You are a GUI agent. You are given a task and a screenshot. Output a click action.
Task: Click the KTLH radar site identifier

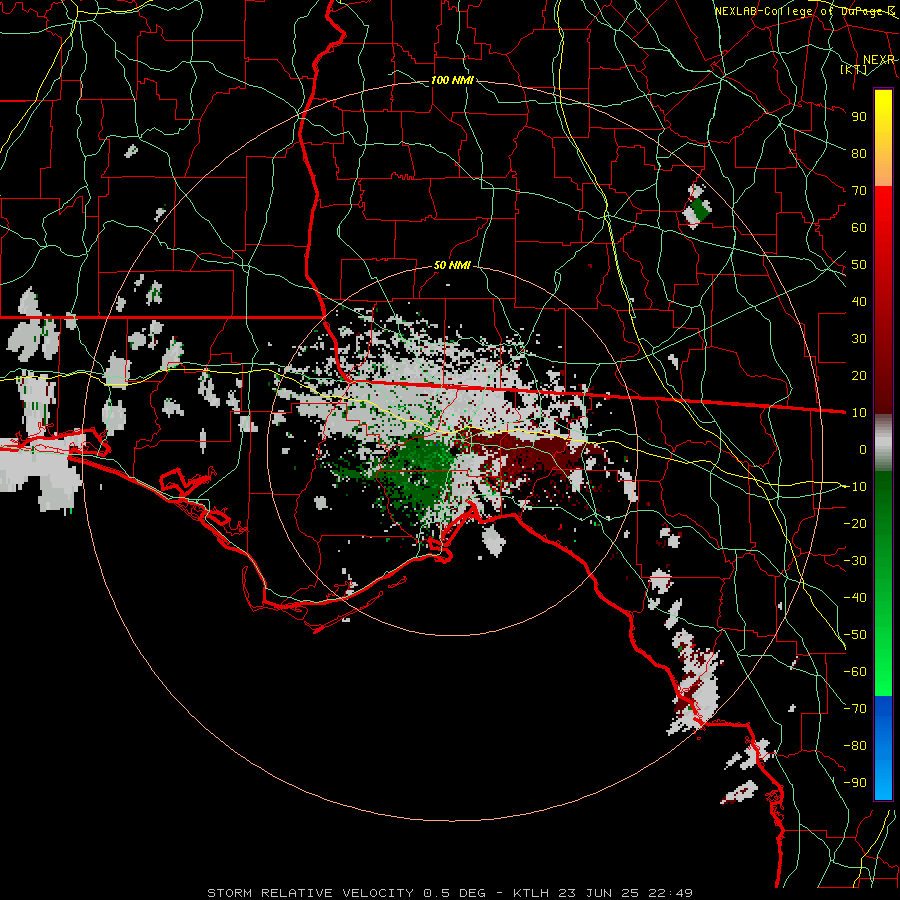pos(533,893)
